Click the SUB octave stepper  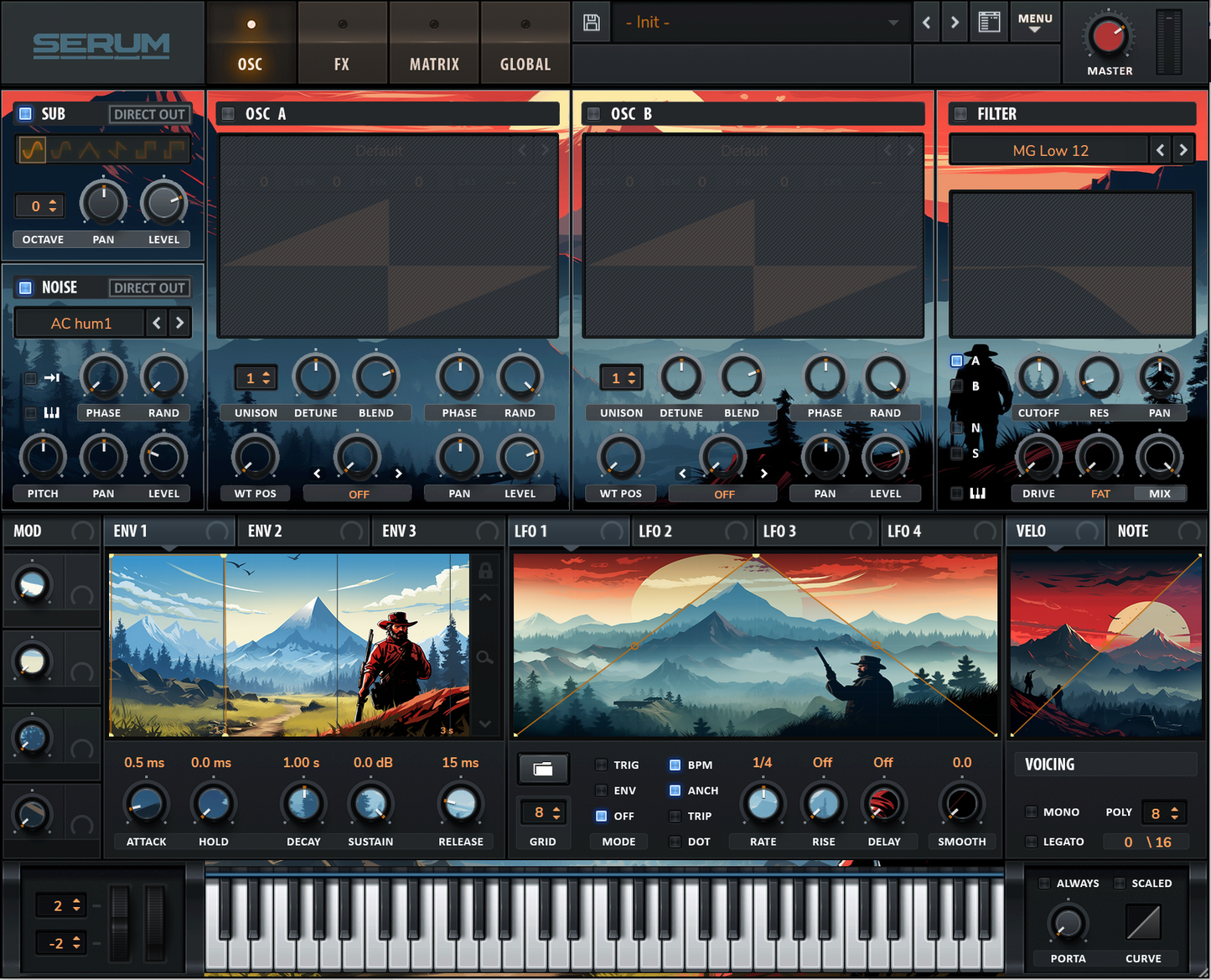39,205
